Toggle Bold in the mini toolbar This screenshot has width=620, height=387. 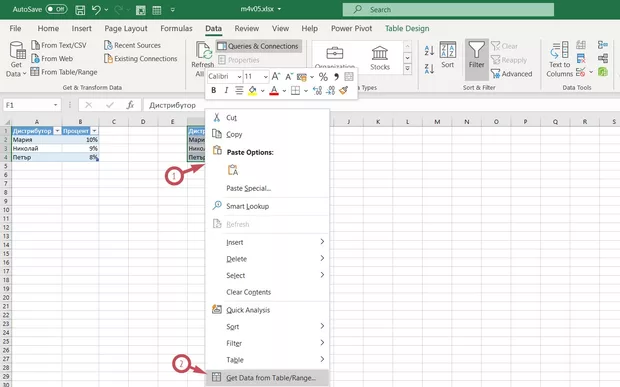pyautogui.click(x=214, y=91)
